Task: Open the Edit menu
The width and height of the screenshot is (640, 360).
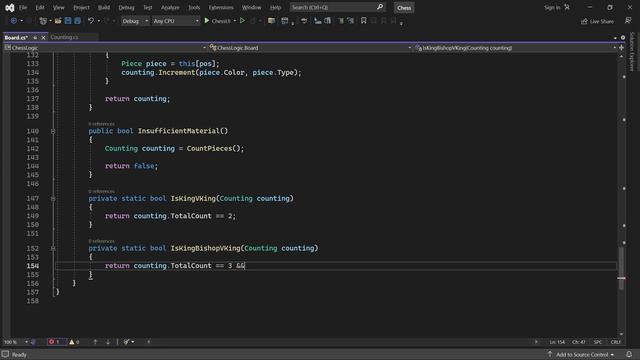Action: [x=40, y=7]
